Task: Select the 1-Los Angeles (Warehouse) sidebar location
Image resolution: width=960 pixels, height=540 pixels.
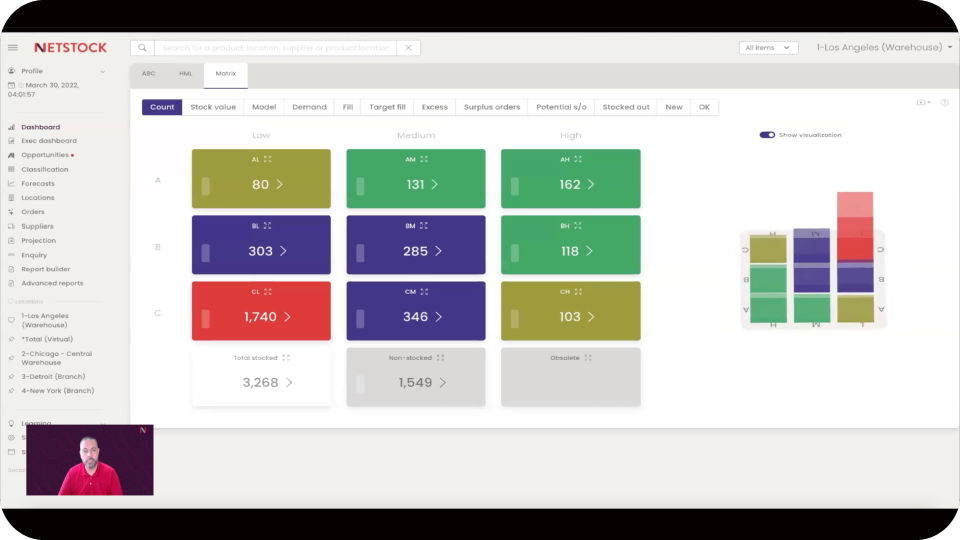Action: [45, 320]
